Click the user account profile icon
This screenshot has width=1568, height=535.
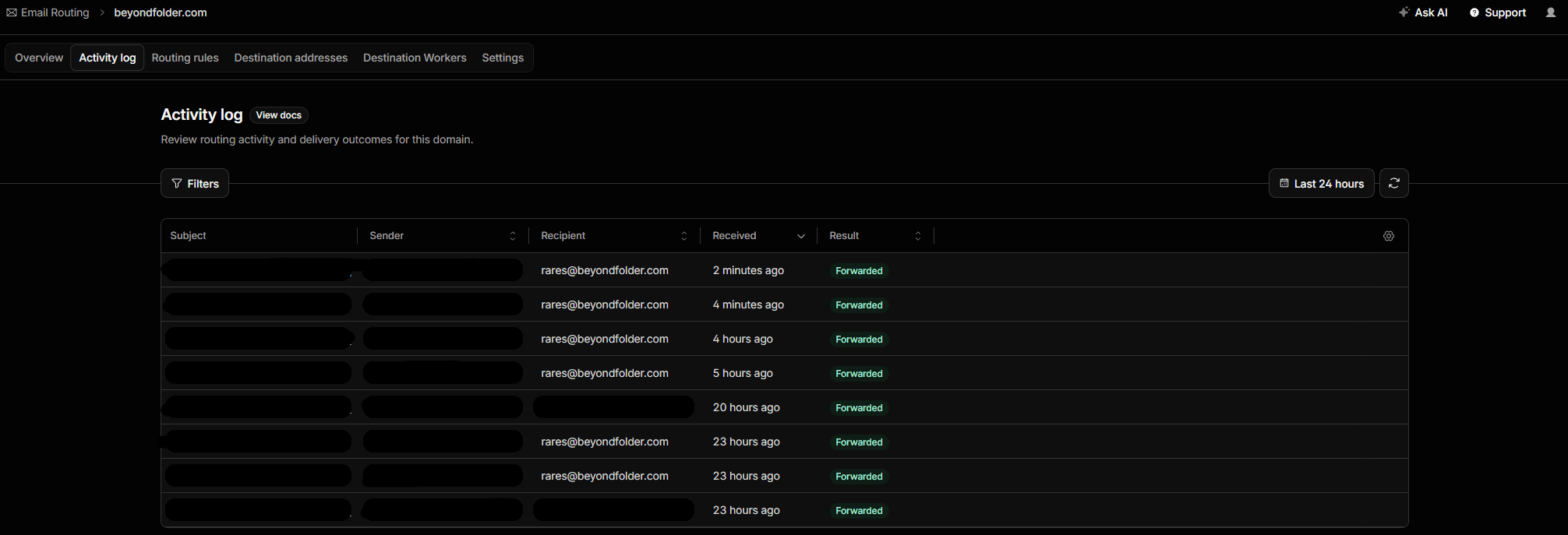pos(1551,12)
